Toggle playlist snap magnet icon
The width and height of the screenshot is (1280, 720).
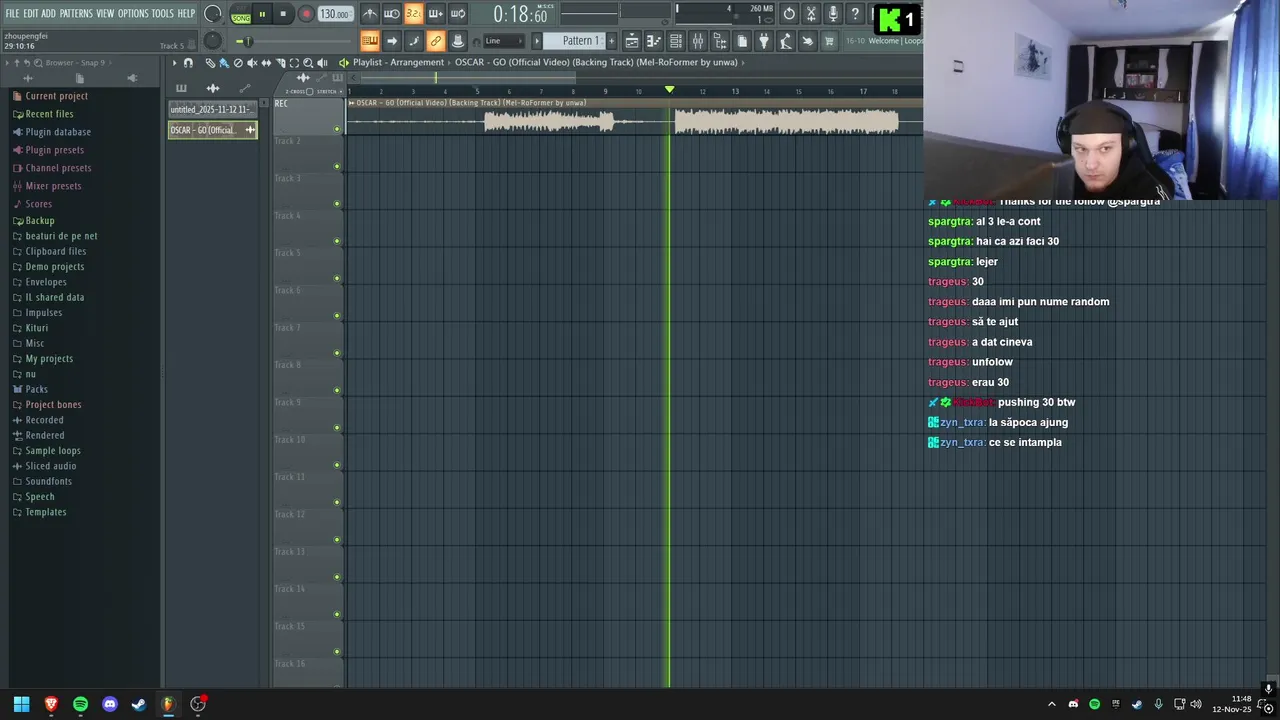point(188,62)
